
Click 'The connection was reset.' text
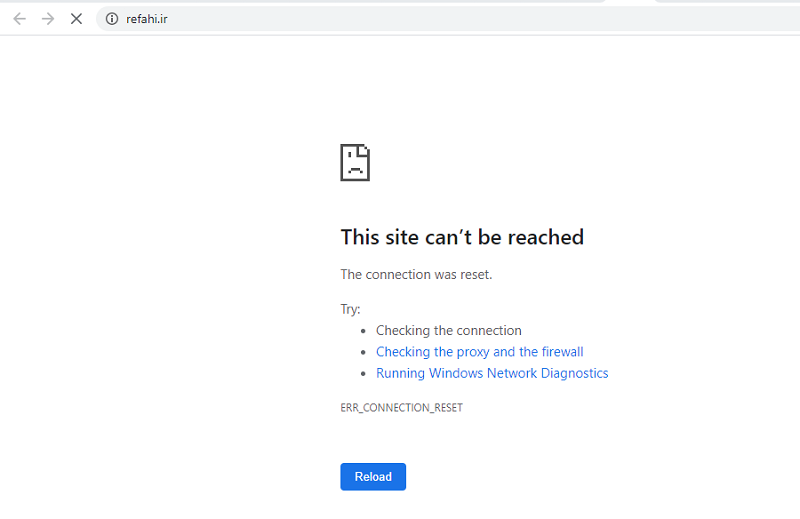coord(416,275)
